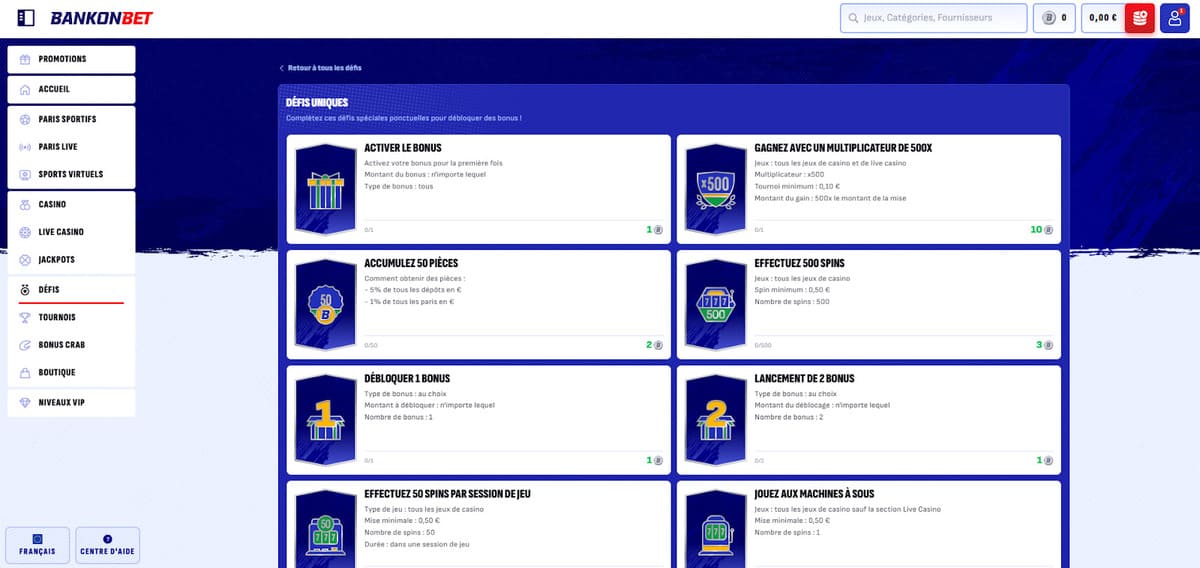Image resolution: width=1200 pixels, height=568 pixels.
Task: Click the Live Casino chip icon
Action: 25,232
